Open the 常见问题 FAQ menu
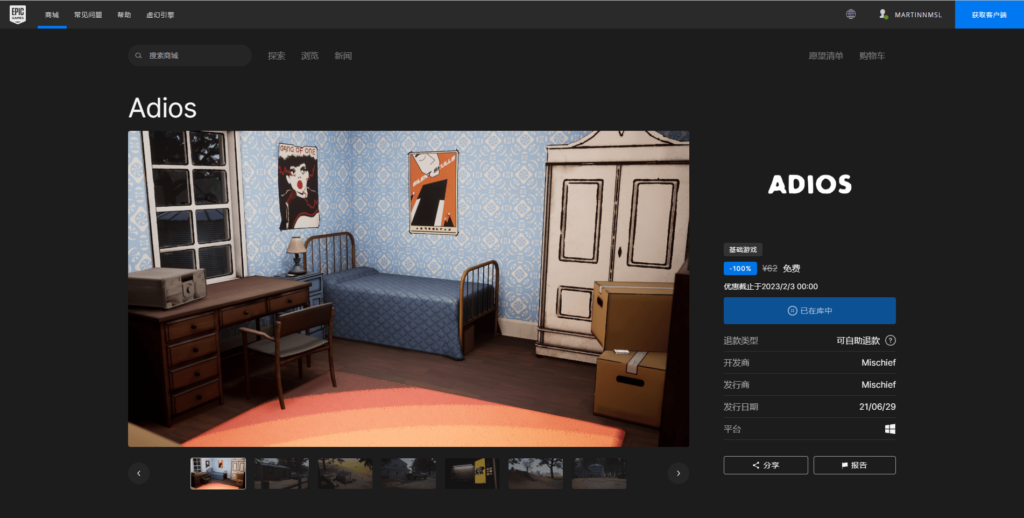This screenshot has height=518, width=1024. [88, 14]
